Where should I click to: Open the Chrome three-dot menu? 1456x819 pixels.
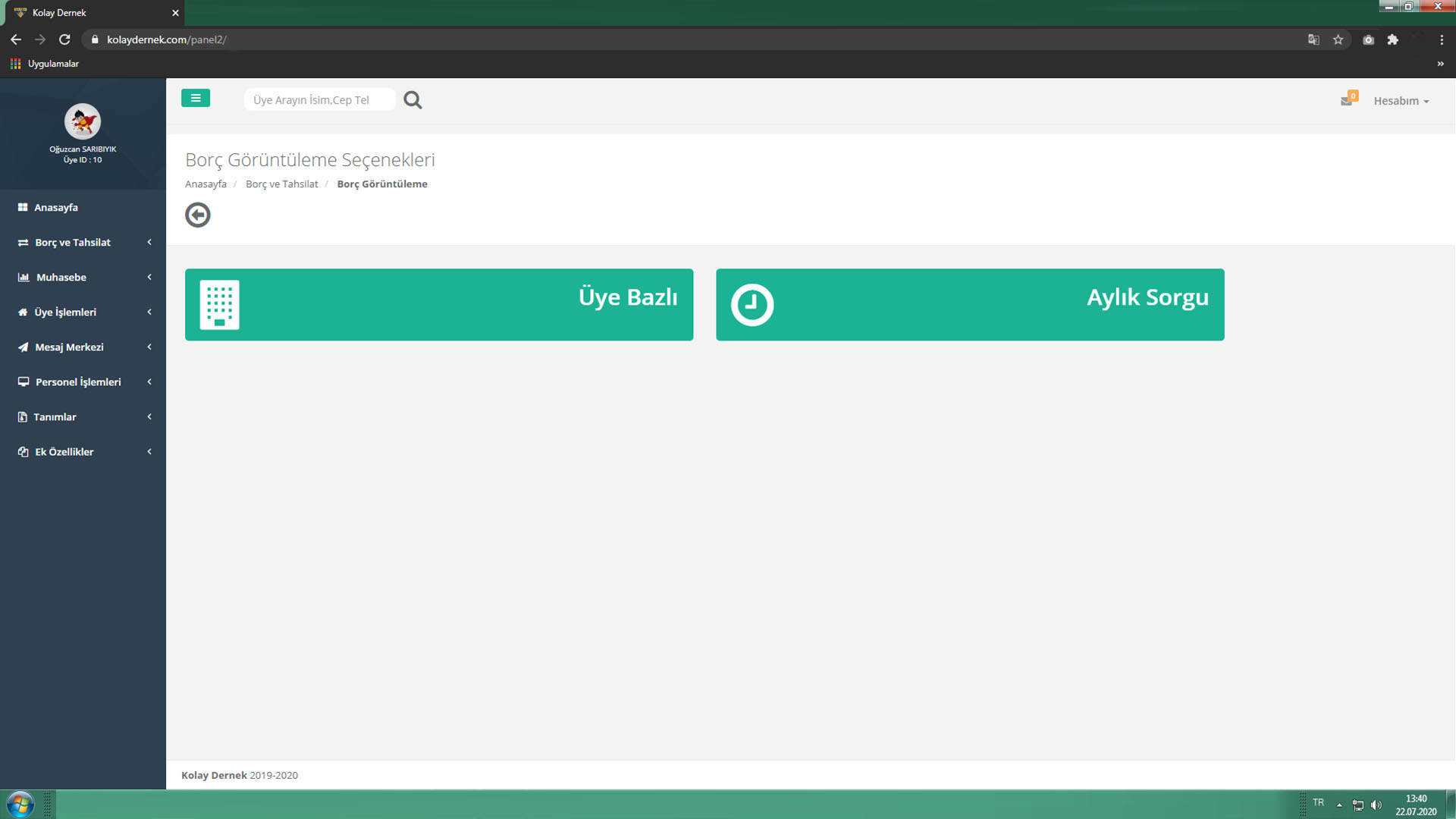(x=1442, y=39)
